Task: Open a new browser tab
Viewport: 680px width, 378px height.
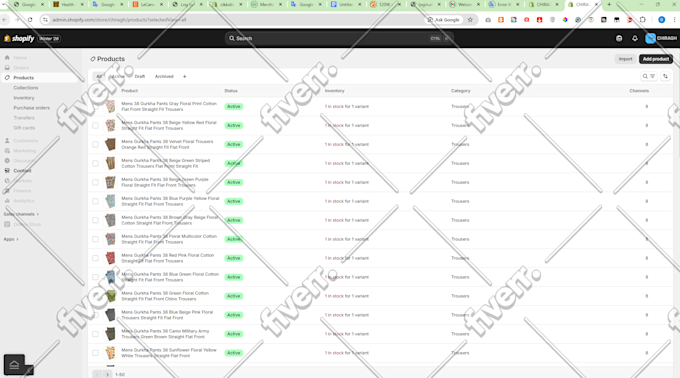Action: 609,4
